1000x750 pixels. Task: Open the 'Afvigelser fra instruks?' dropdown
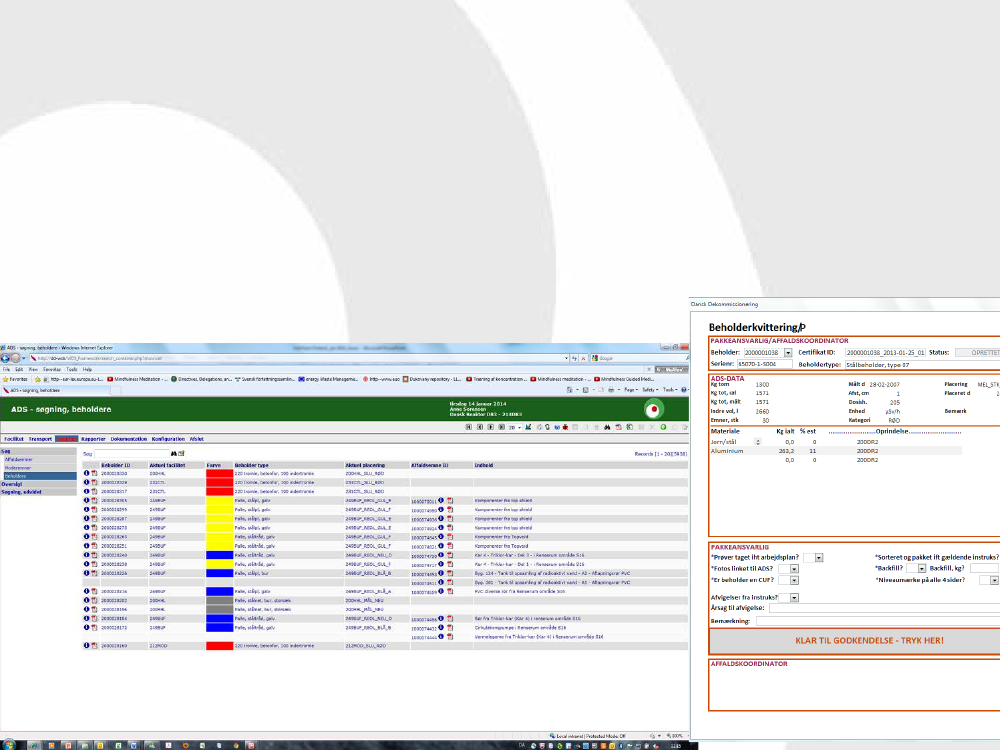click(794, 598)
